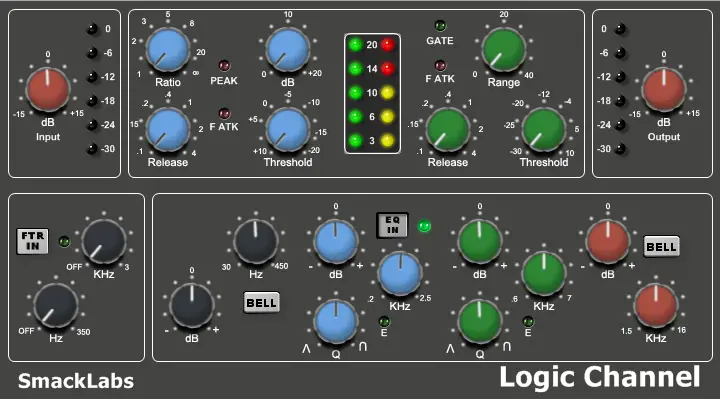Click the low-pass filter KHz knob
This screenshot has height=399, width=720.
point(104,242)
